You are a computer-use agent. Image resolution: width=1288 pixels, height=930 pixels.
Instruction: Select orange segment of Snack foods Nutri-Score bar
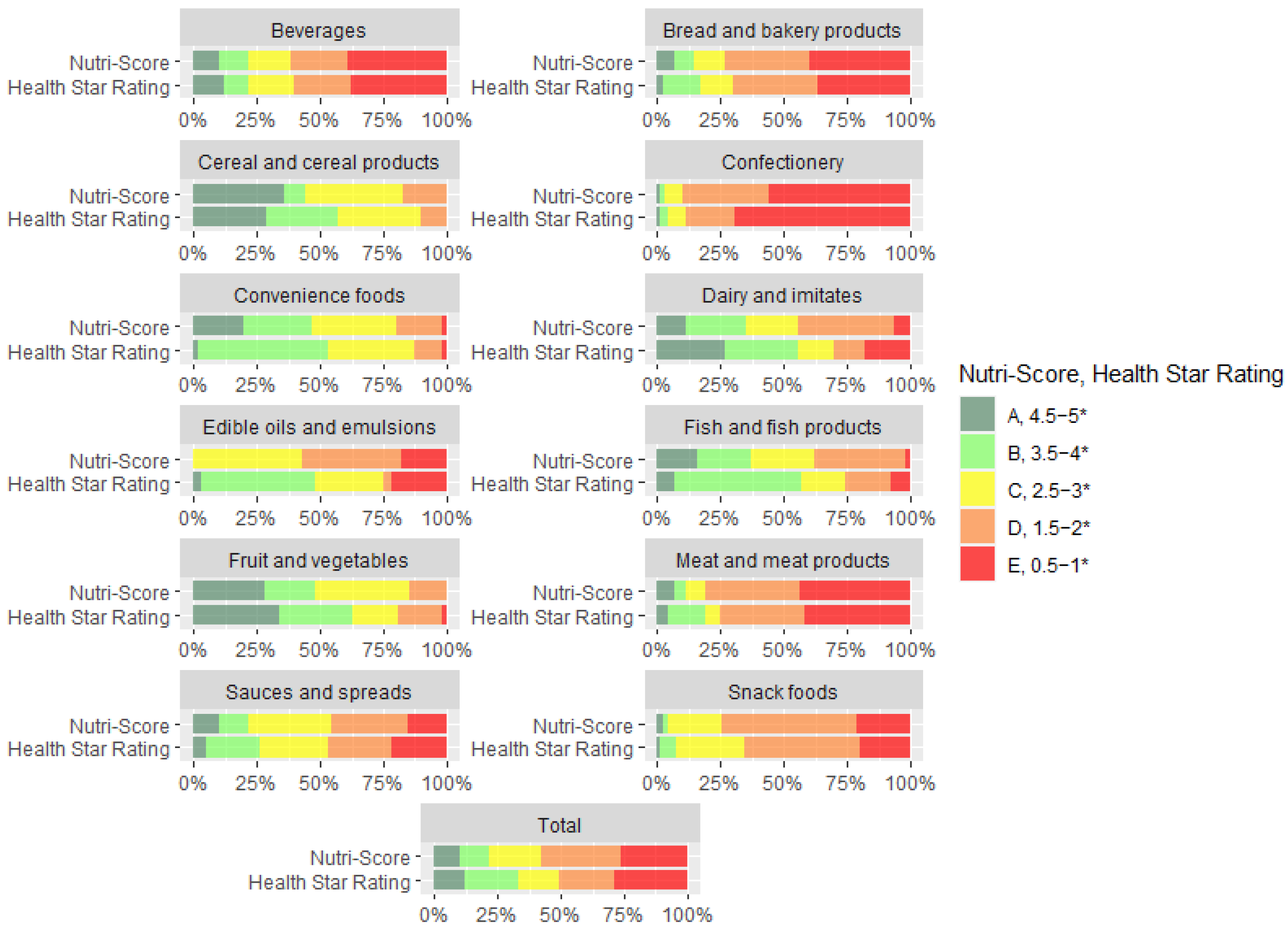pyautogui.click(x=788, y=724)
